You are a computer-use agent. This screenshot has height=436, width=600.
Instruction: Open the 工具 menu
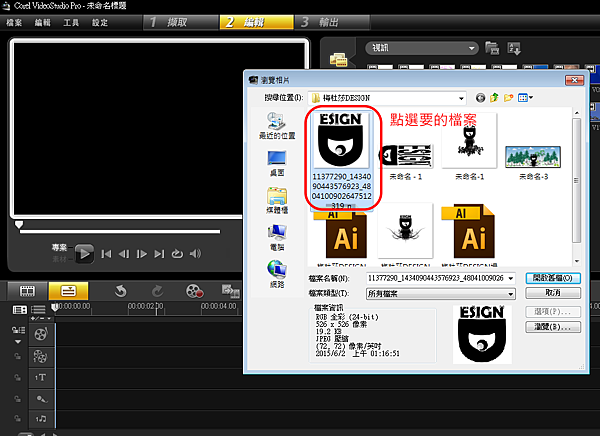coord(71,23)
